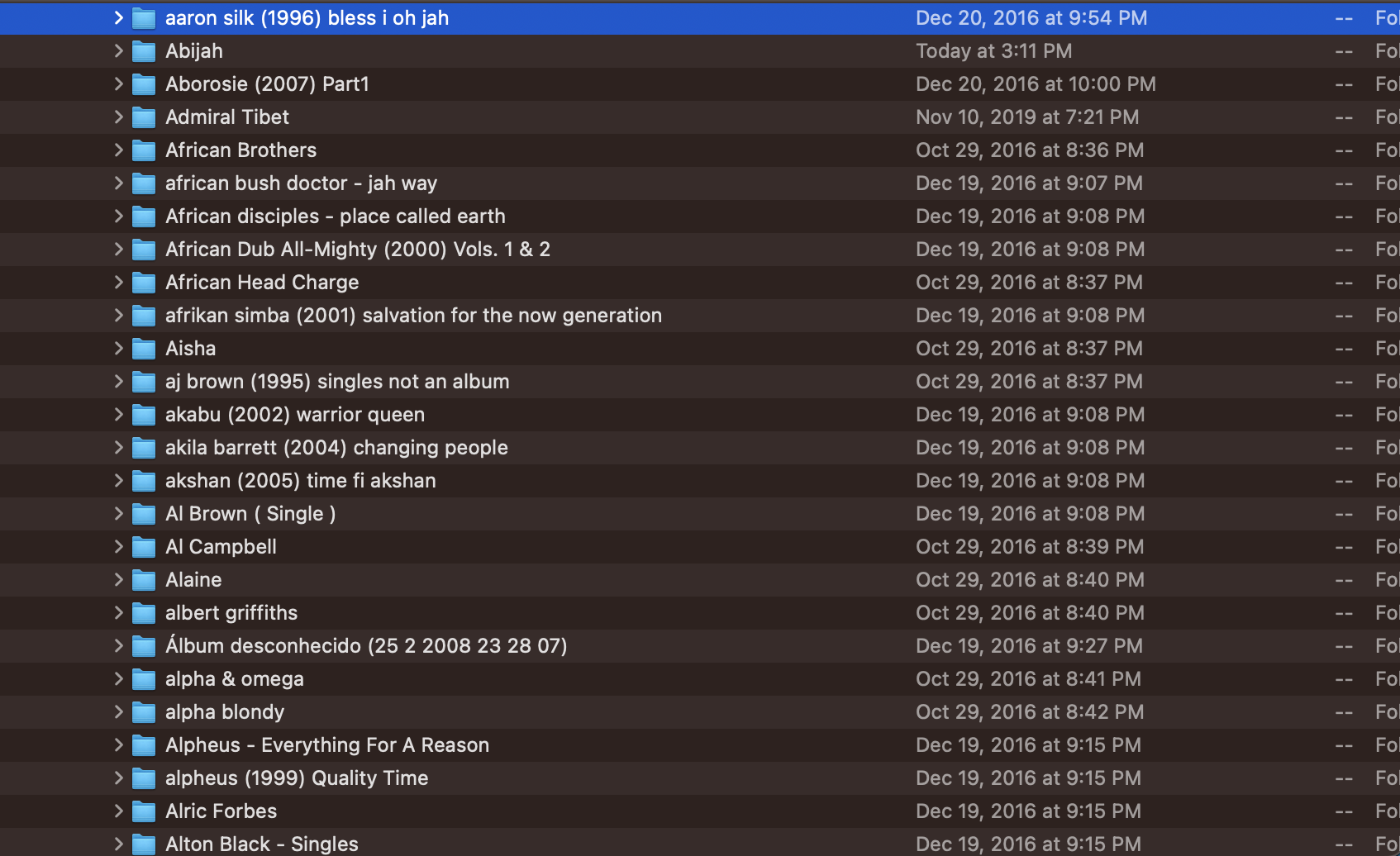The image size is (1400, 856).
Task: Click the Al Campbell folder icon
Action: [x=144, y=547]
